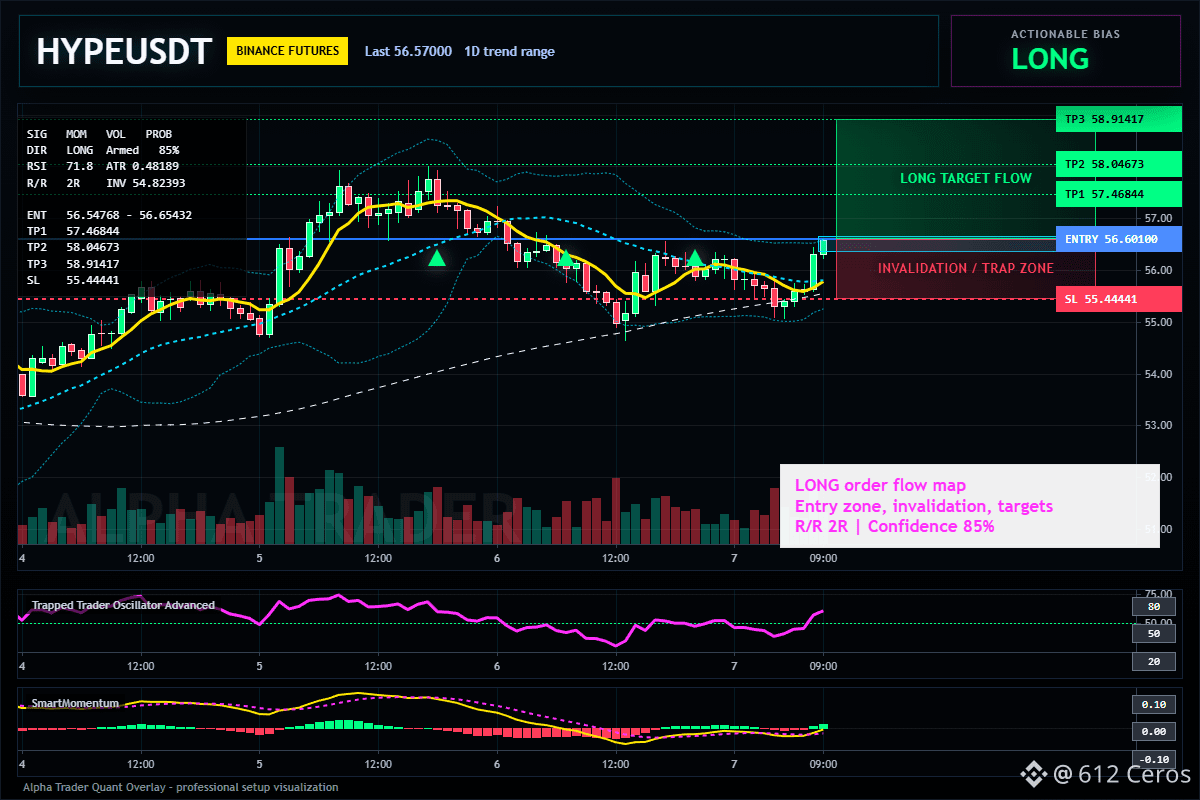Click the green triangle marker above the yellow line

[695, 258]
